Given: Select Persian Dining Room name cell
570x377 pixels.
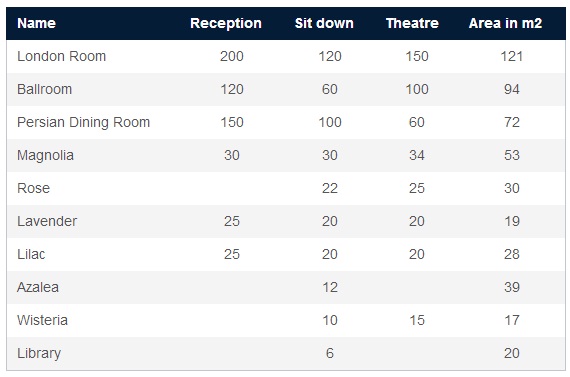Looking at the screenshot, I should coord(83,123).
